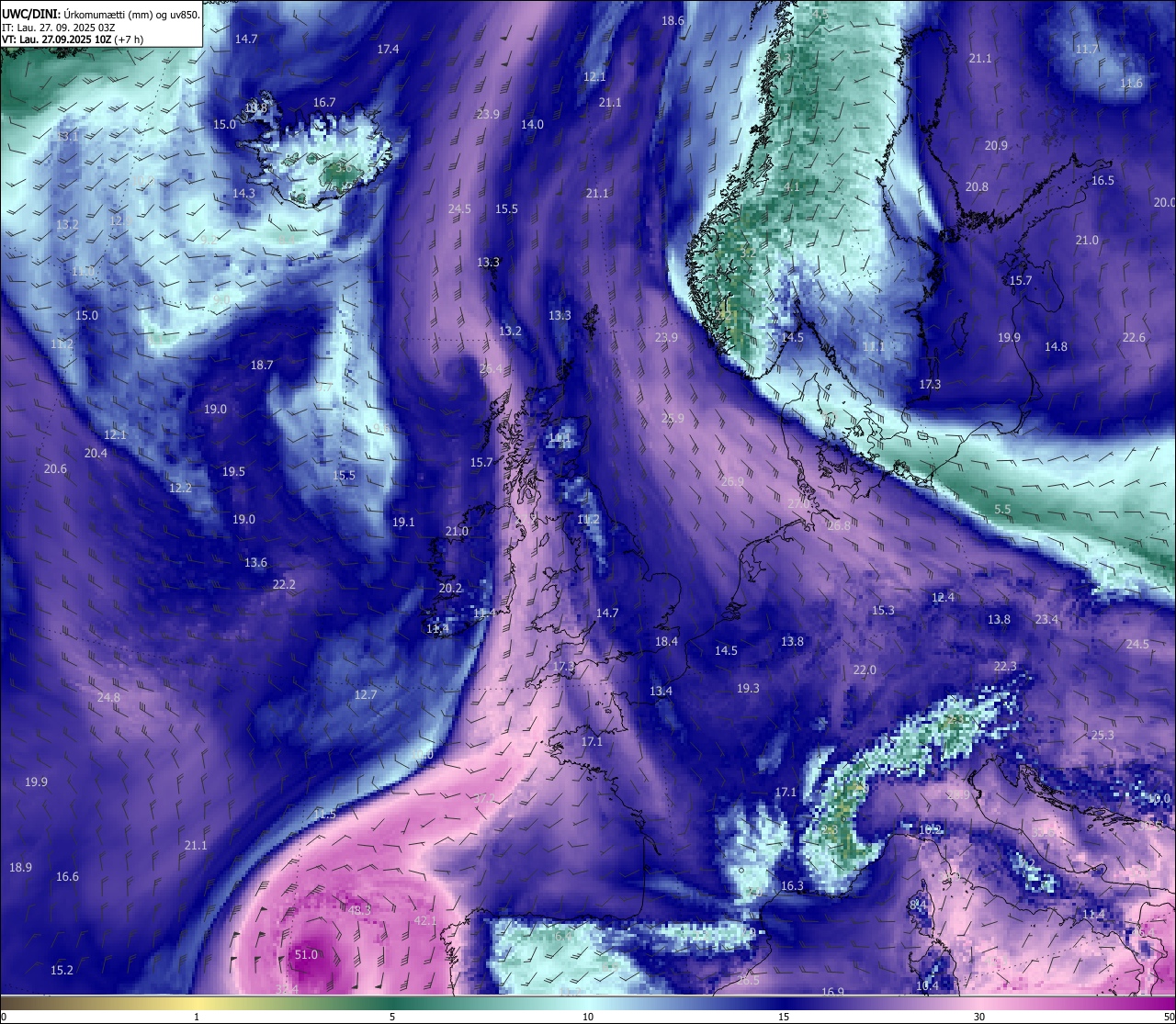The image size is (1176, 1024).
Task: Click the 30 tick label on the legend
Action: 979,1017
